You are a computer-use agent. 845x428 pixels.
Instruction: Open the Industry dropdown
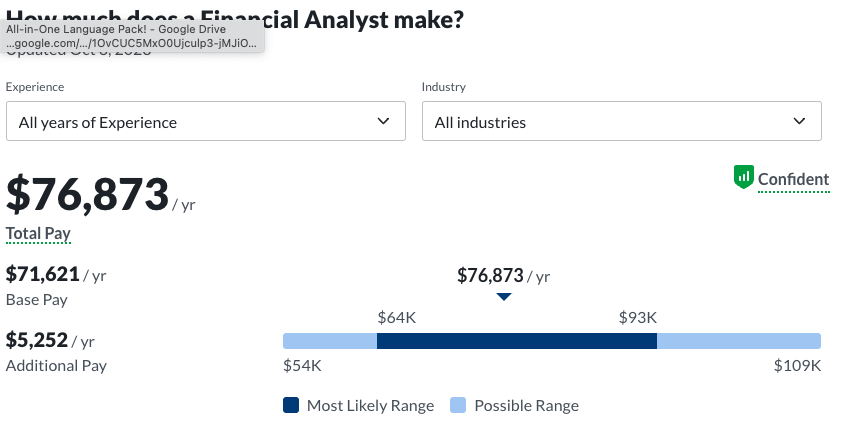coord(621,121)
